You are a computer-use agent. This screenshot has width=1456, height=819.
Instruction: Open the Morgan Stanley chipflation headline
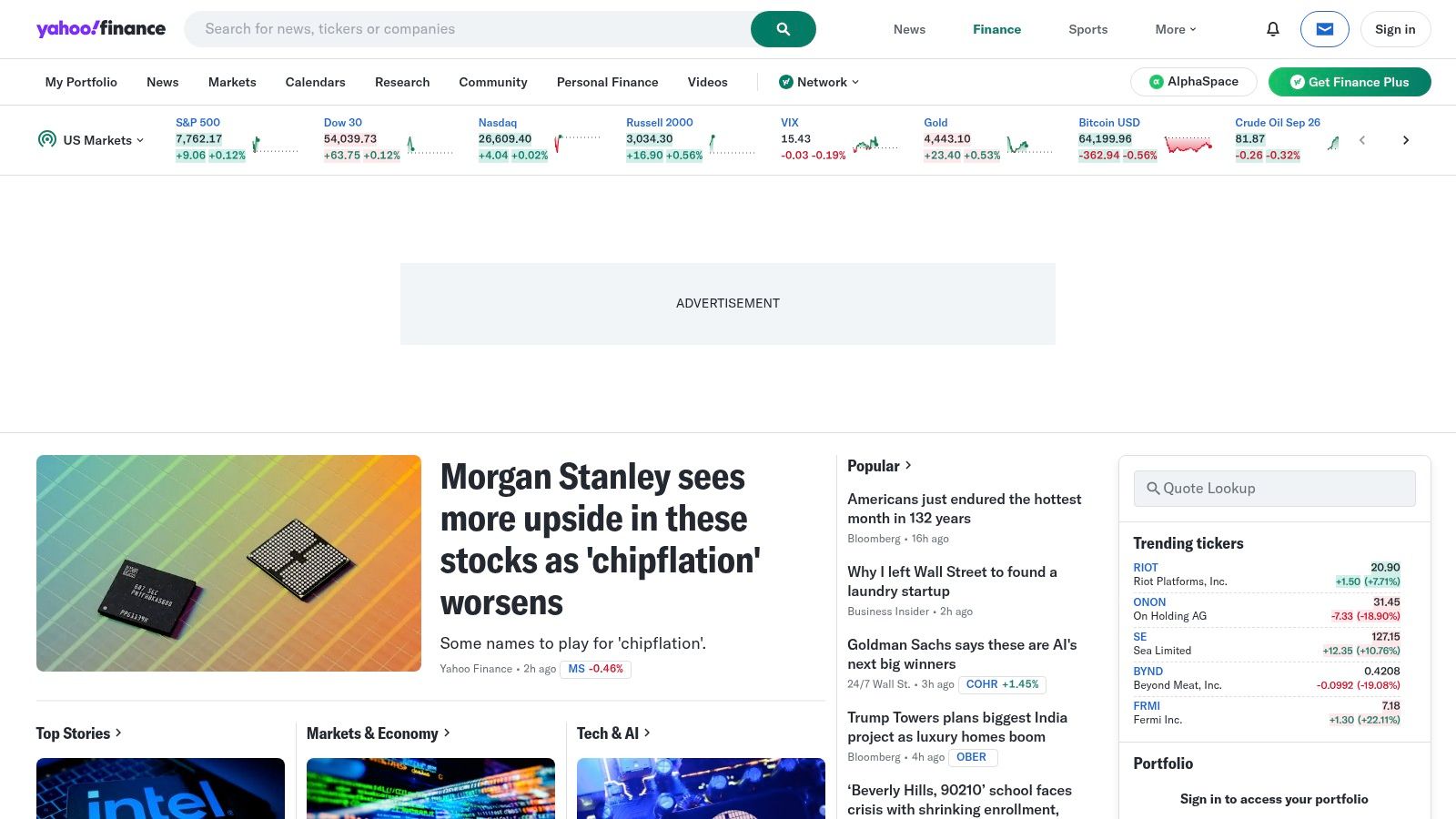click(601, 540)
